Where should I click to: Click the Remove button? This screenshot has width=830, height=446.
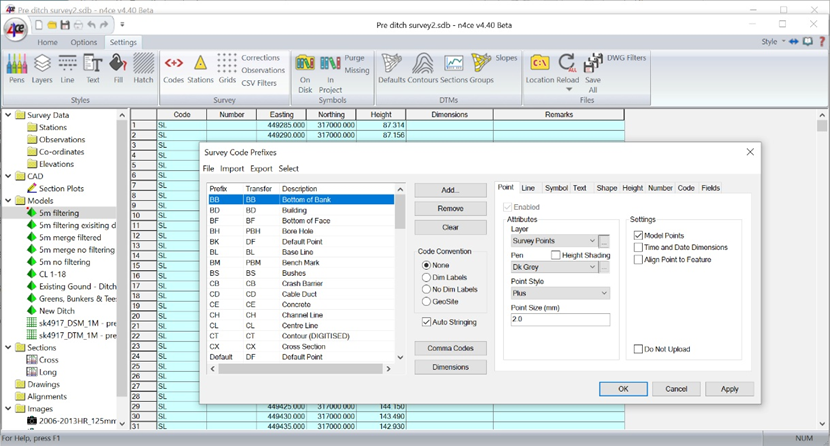click(x=450, y=208)
